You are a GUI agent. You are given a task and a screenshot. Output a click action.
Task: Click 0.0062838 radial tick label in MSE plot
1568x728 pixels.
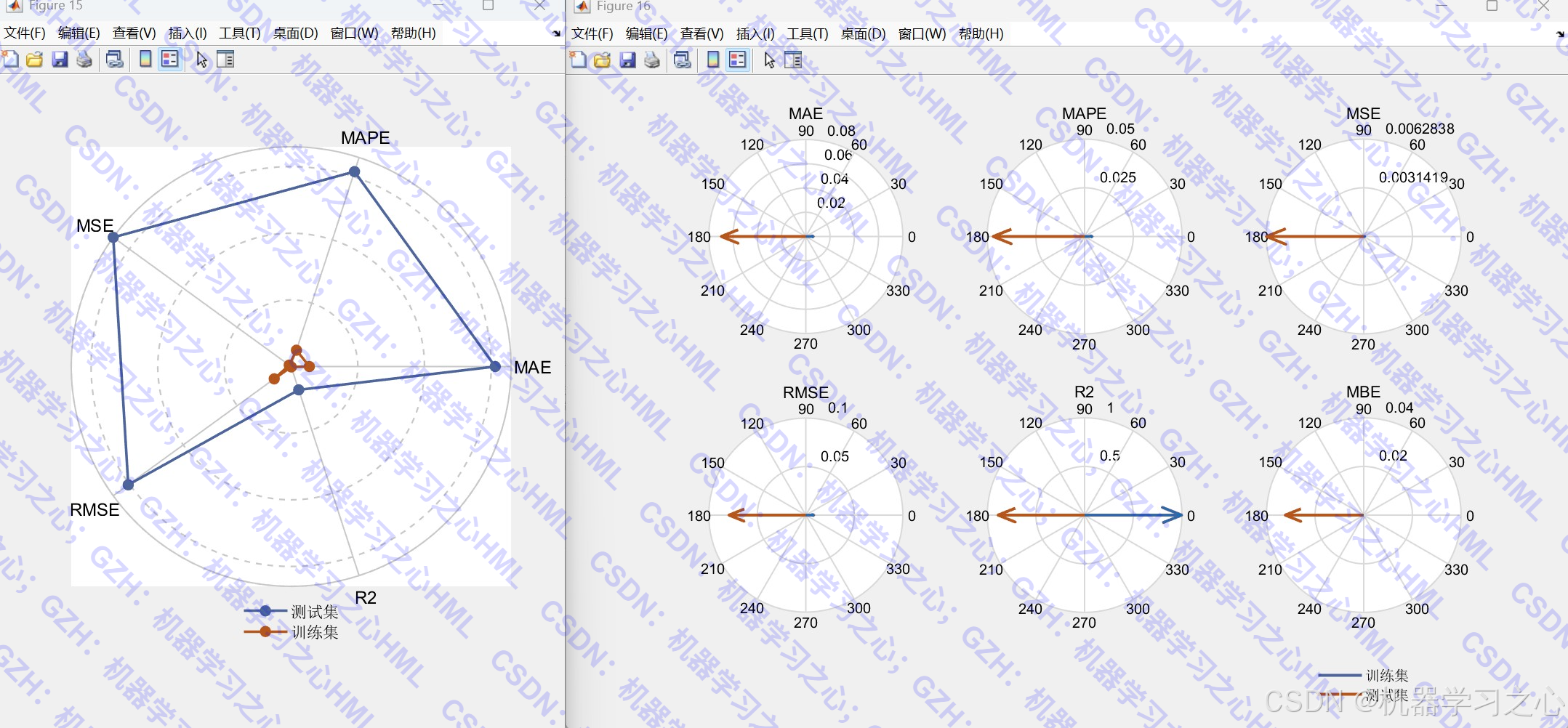[1420, 129]
